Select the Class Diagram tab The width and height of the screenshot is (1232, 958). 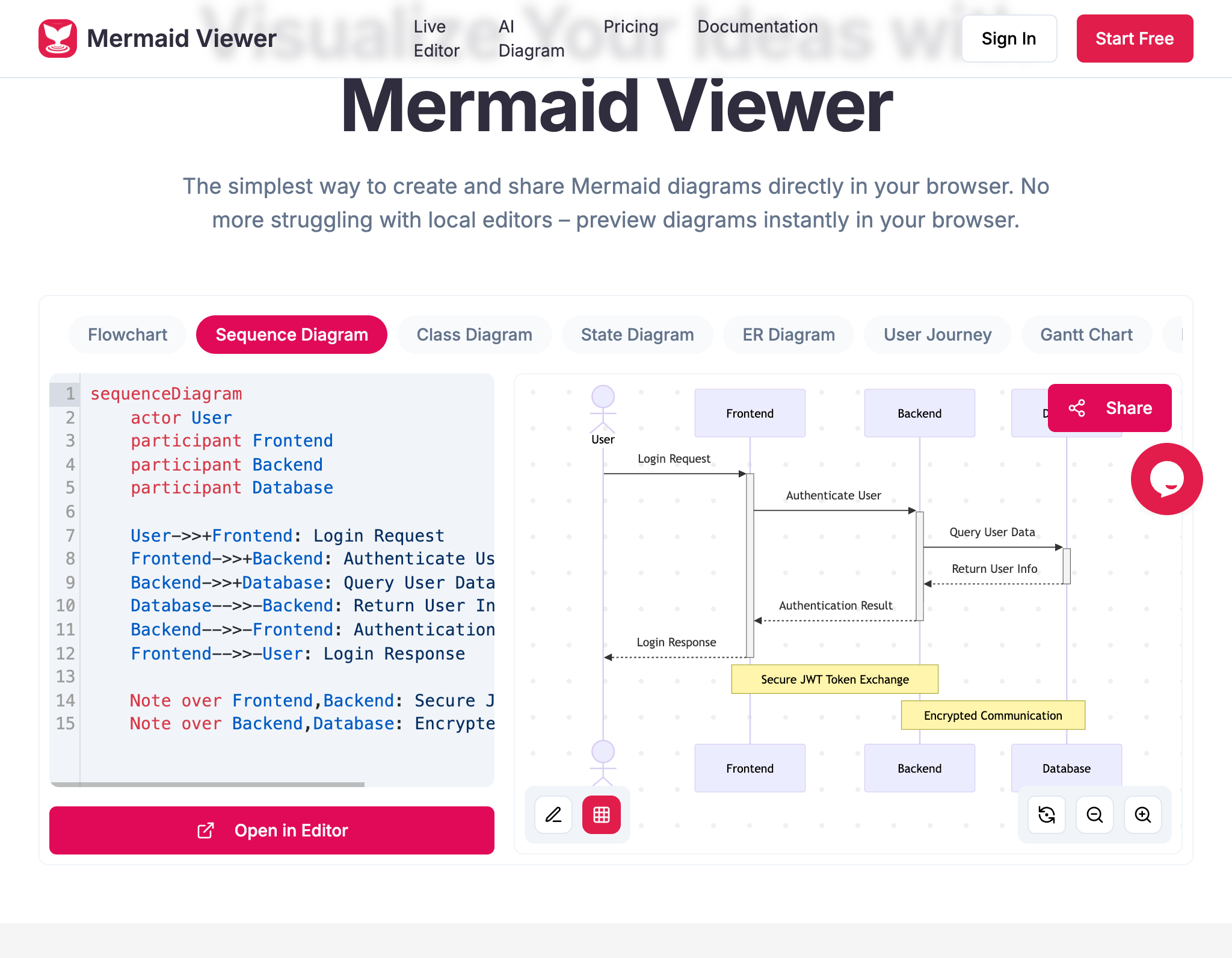[x=473, y=335]
